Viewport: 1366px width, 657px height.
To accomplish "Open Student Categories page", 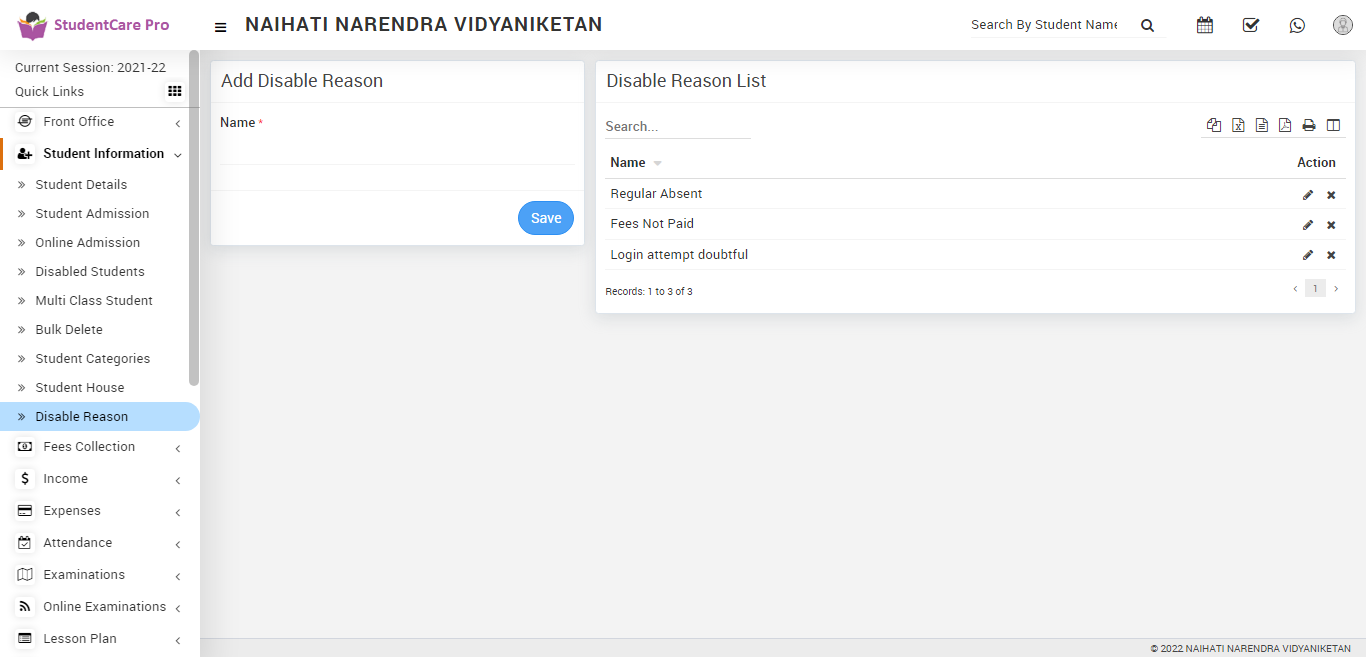I will [x=93, y=358].
